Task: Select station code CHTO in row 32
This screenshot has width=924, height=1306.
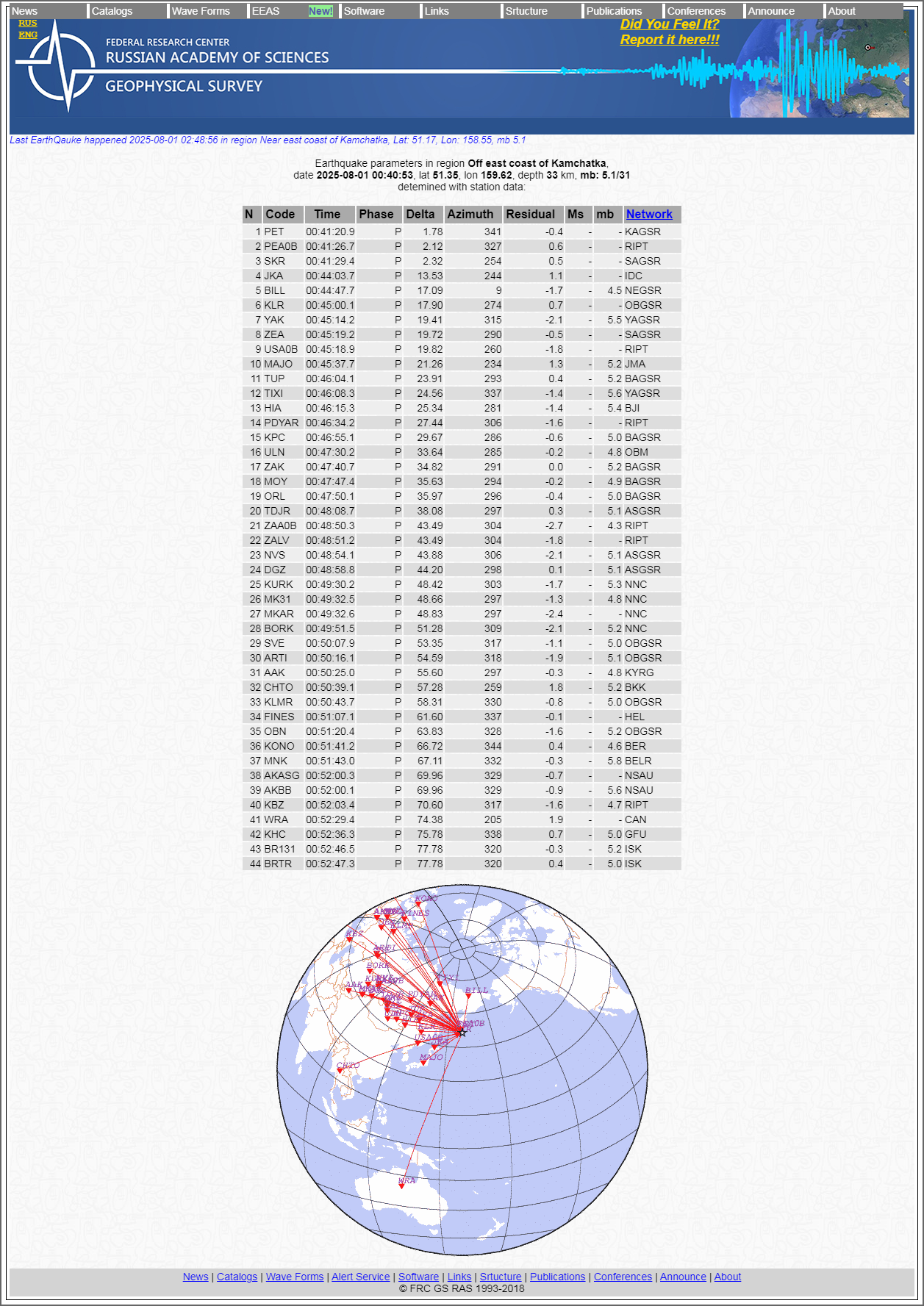Action: (279, 687)
